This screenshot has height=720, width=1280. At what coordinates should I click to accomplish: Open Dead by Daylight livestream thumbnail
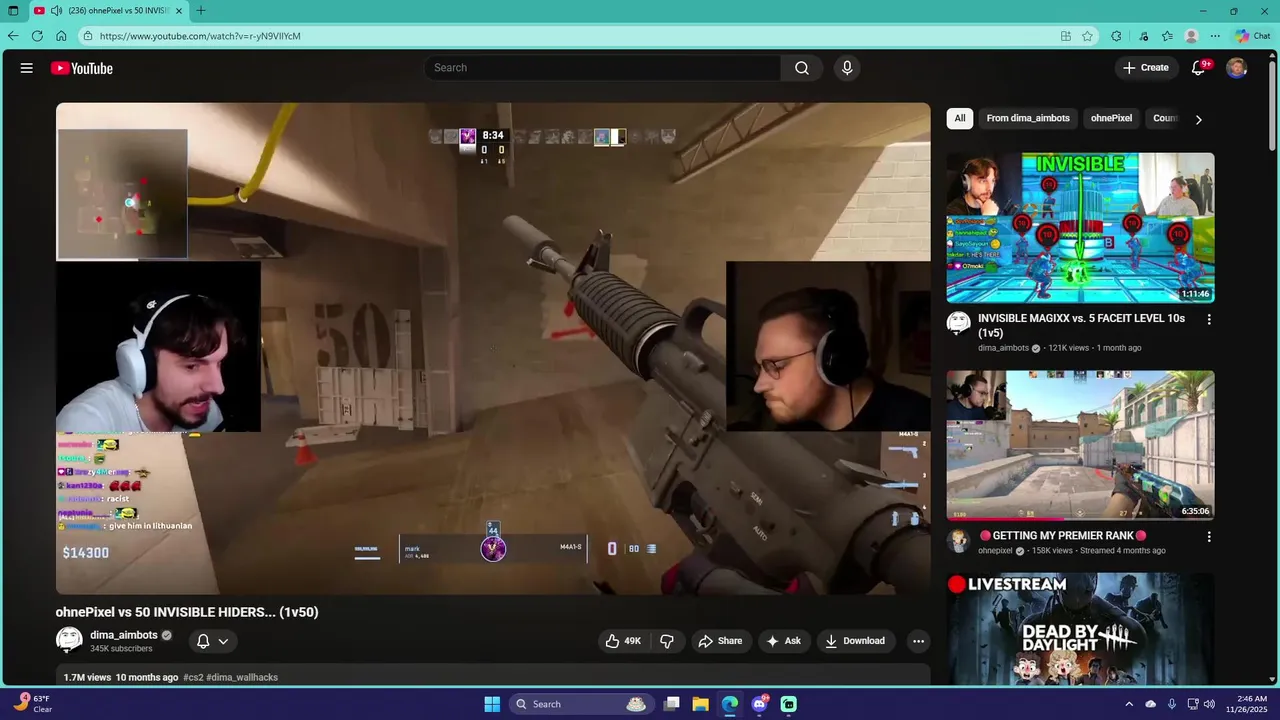click(x=1080, y=629)
